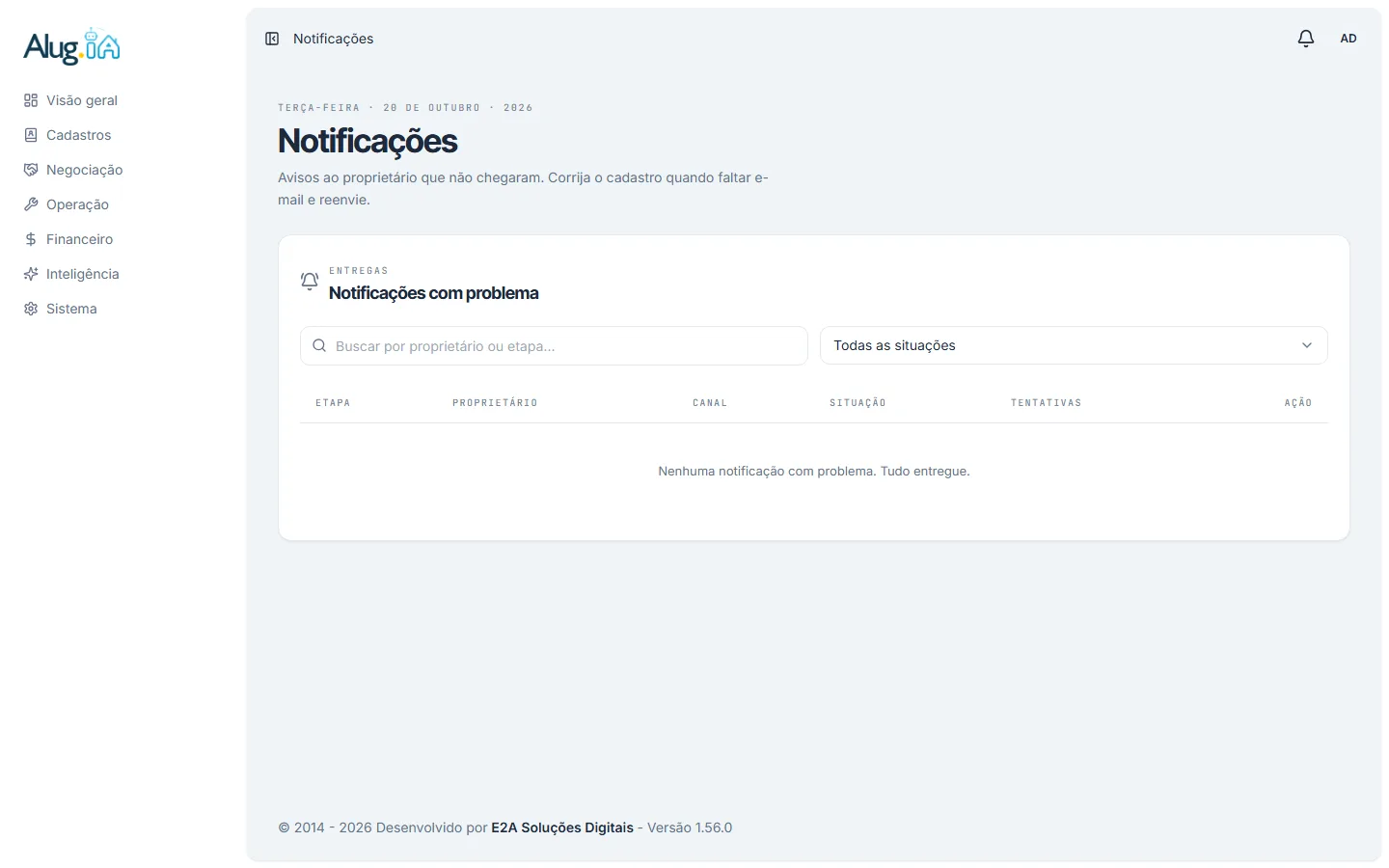
Task: Open the Operação menu item
Action: 77,204
